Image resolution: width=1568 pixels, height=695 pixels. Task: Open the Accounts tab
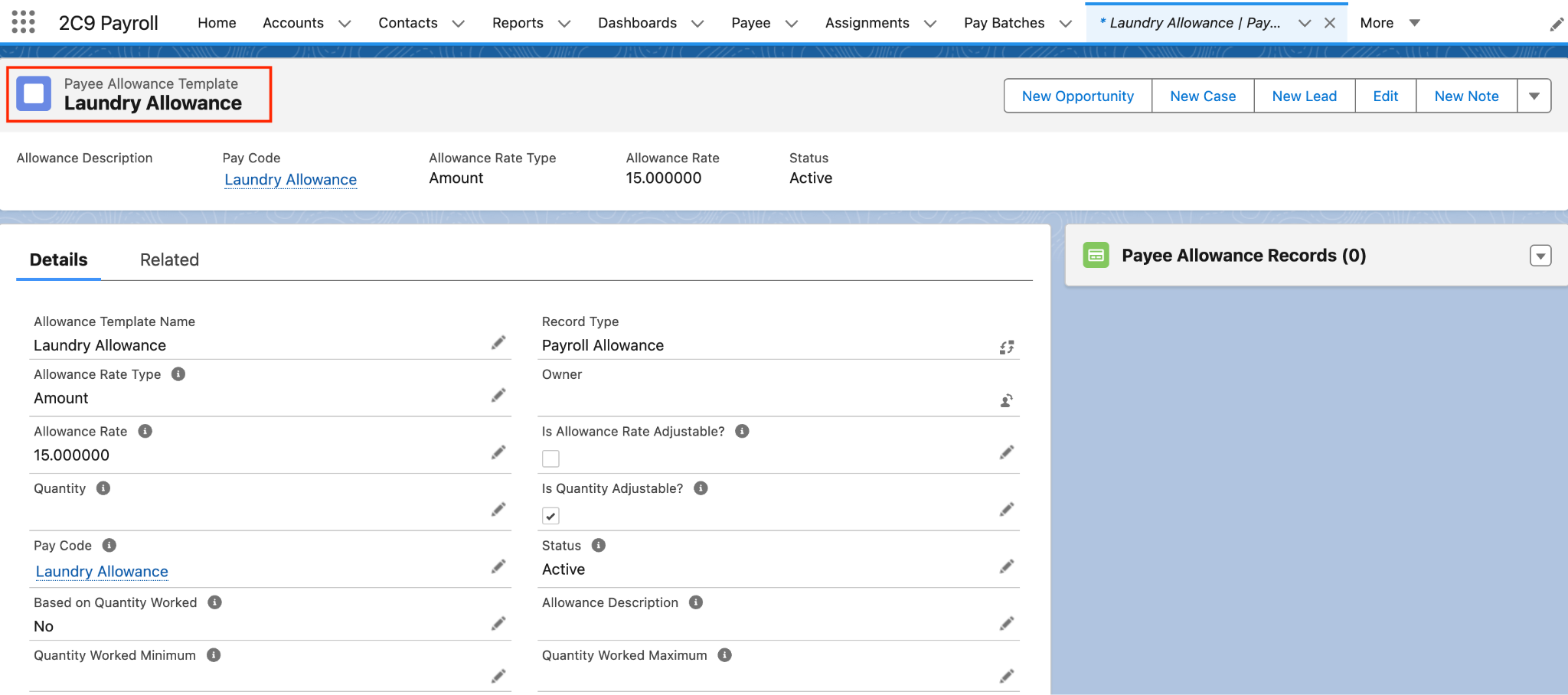[x=293, y=23]
